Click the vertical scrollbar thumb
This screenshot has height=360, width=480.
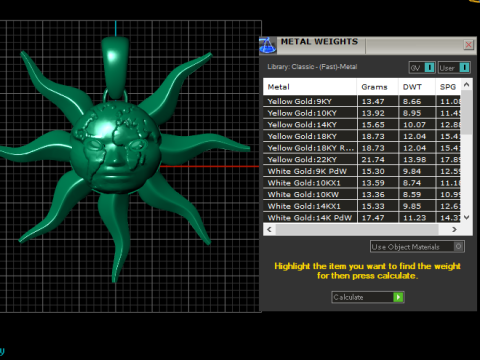point(467,112)
